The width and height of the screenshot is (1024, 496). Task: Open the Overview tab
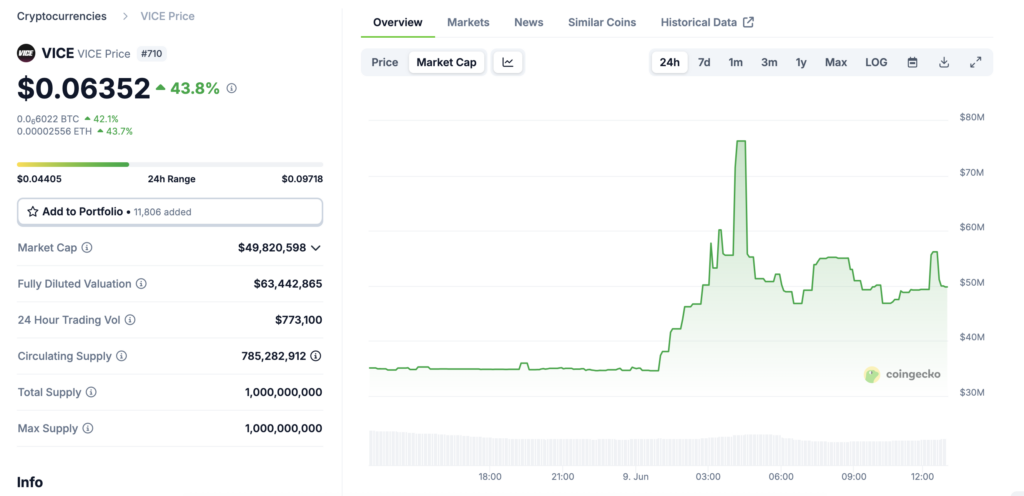pos(398,22)
